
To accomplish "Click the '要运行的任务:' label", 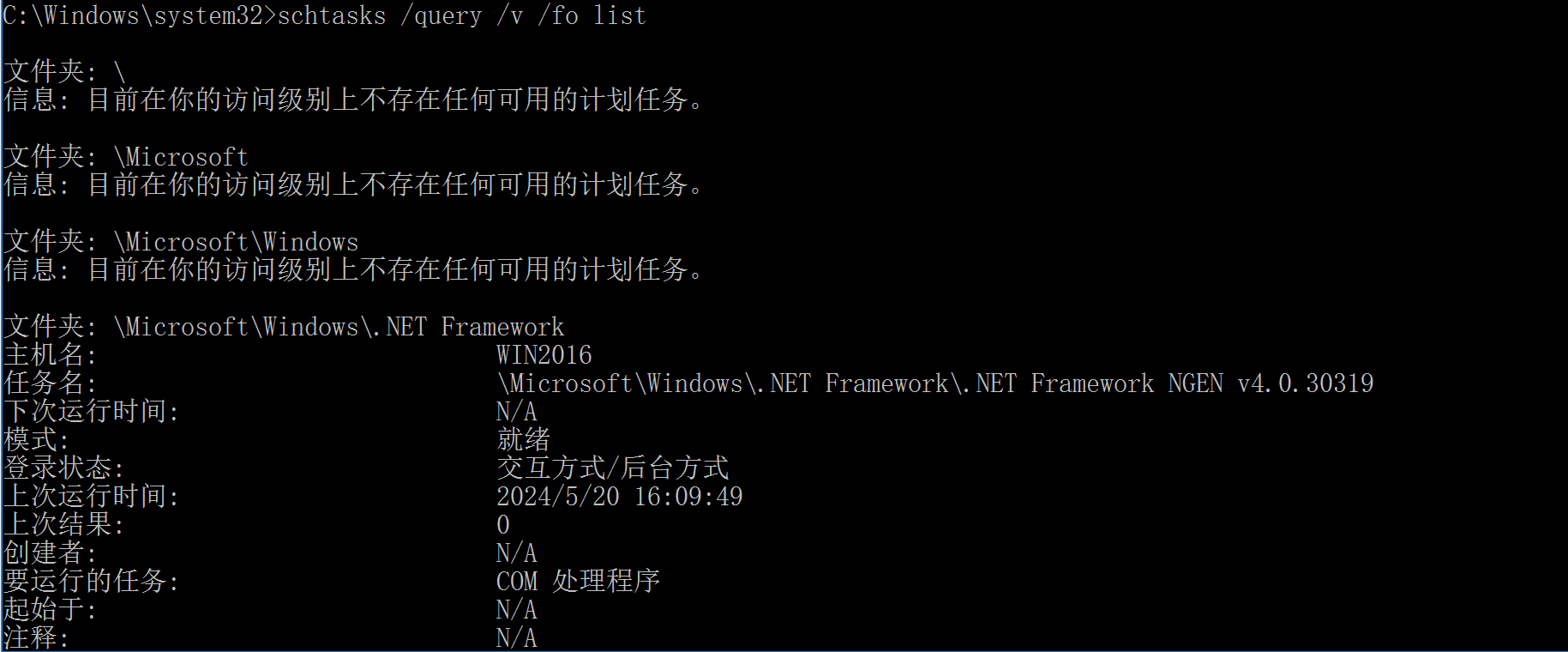I will [91, 582].
